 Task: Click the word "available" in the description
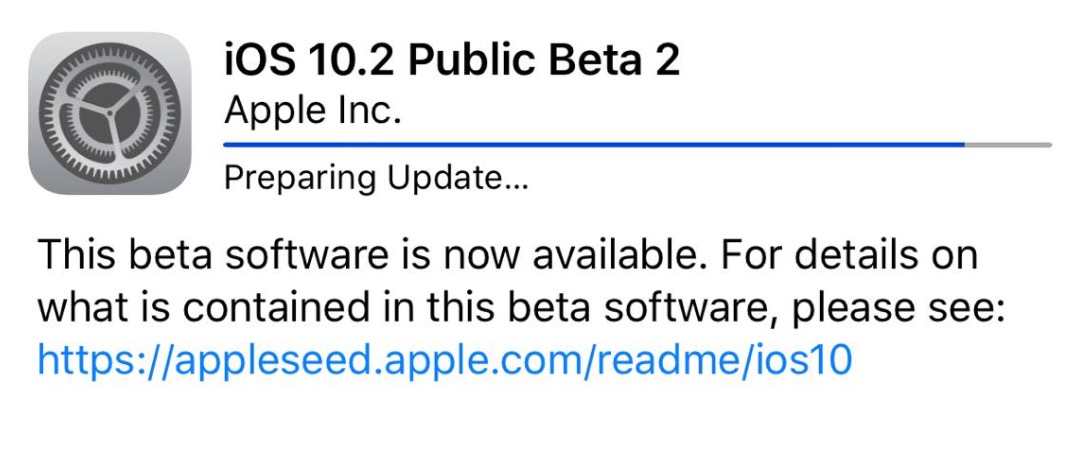pyautogui.click(x=622, y=256)
